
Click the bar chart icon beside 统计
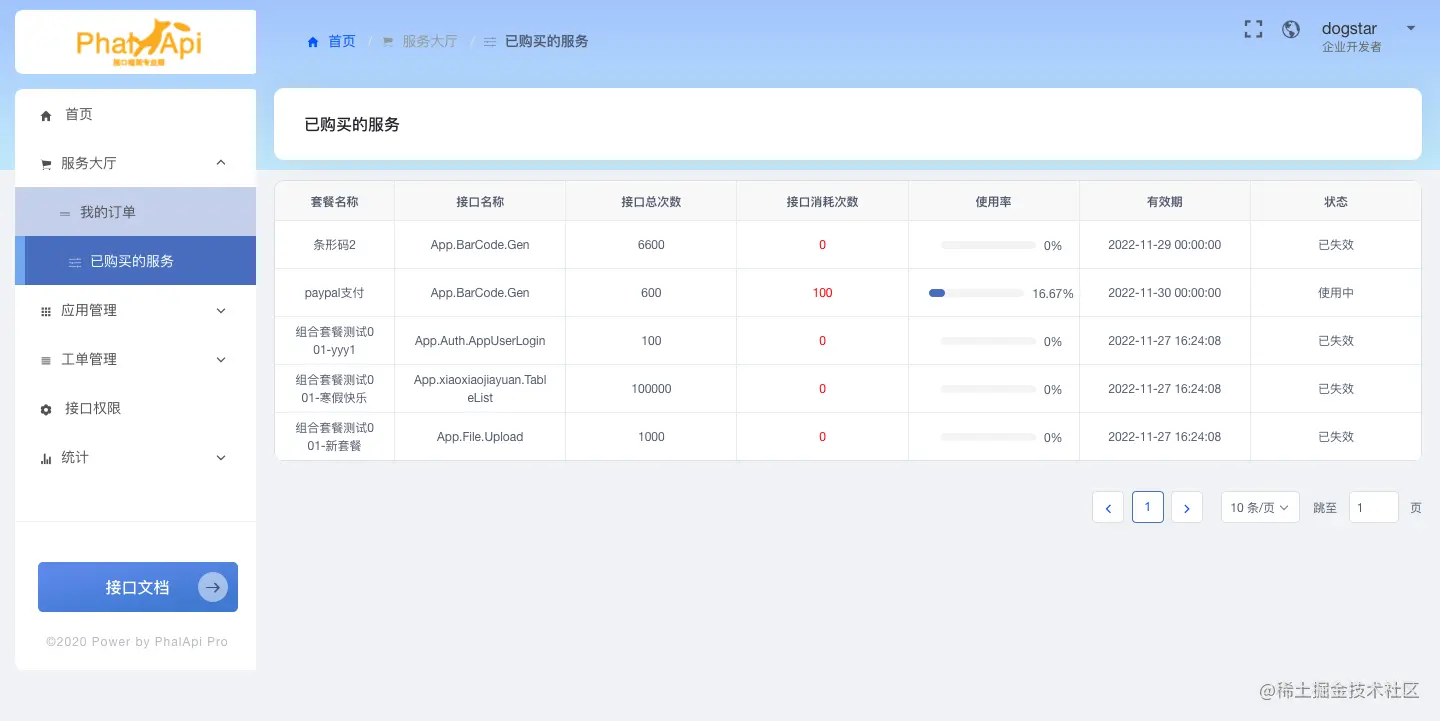pyautogui.click(x=46, y=459)
